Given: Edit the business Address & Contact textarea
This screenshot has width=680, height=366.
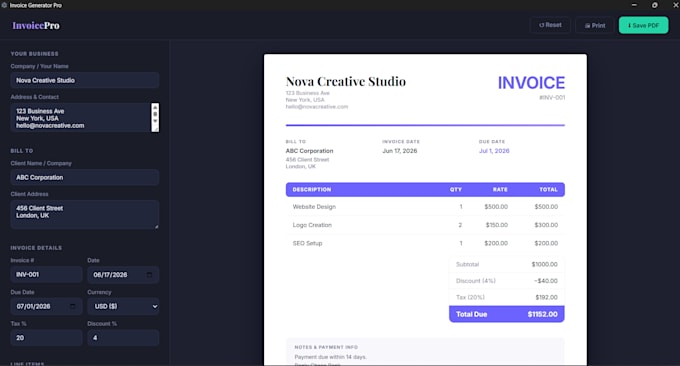Looking at the screenshot, I should (81, 118).
